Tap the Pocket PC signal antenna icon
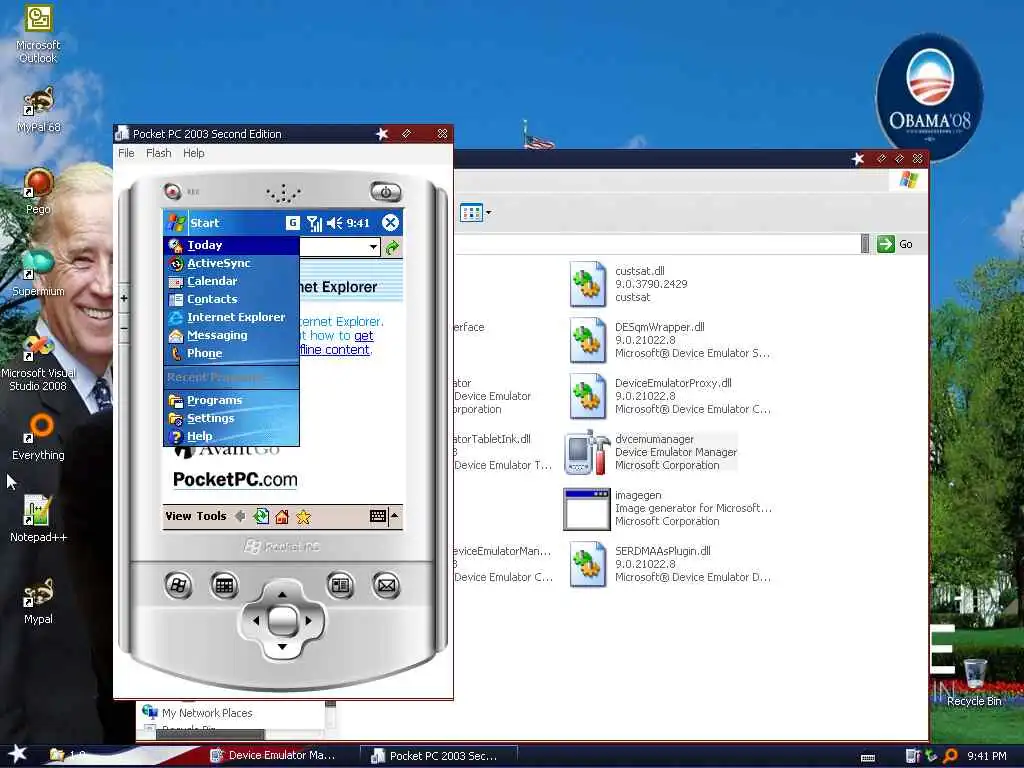Image resolution: width=1024 pixels, height=768 pixels. tap(314, 223)
